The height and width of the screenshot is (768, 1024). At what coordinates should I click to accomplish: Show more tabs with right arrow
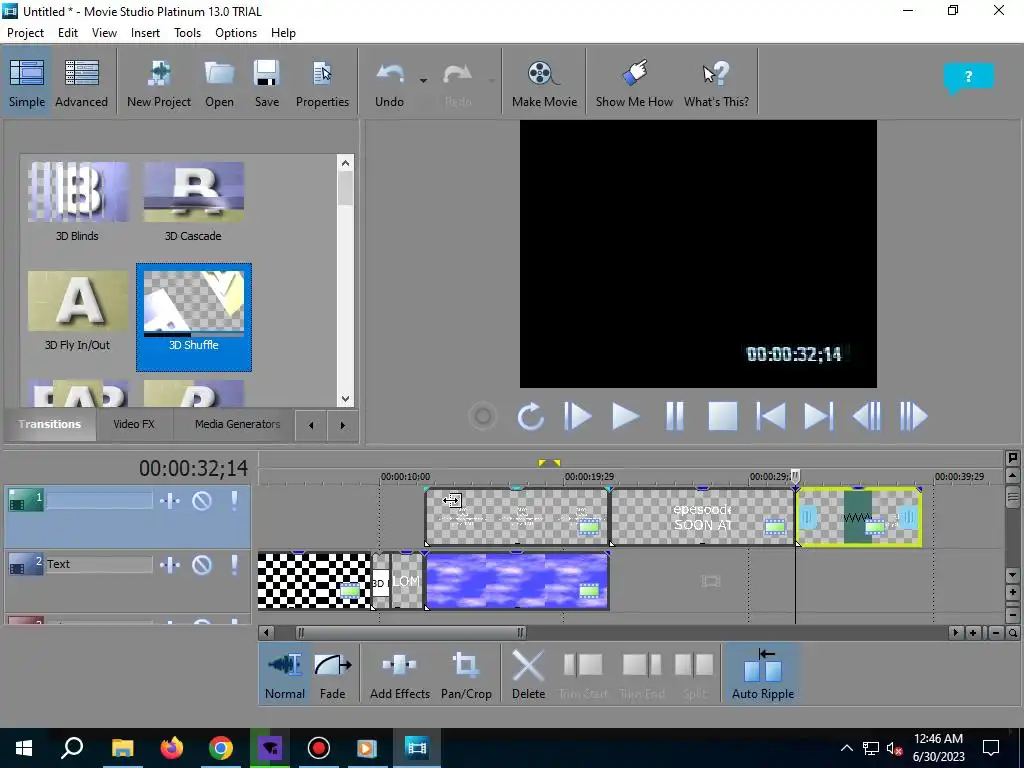342,425
